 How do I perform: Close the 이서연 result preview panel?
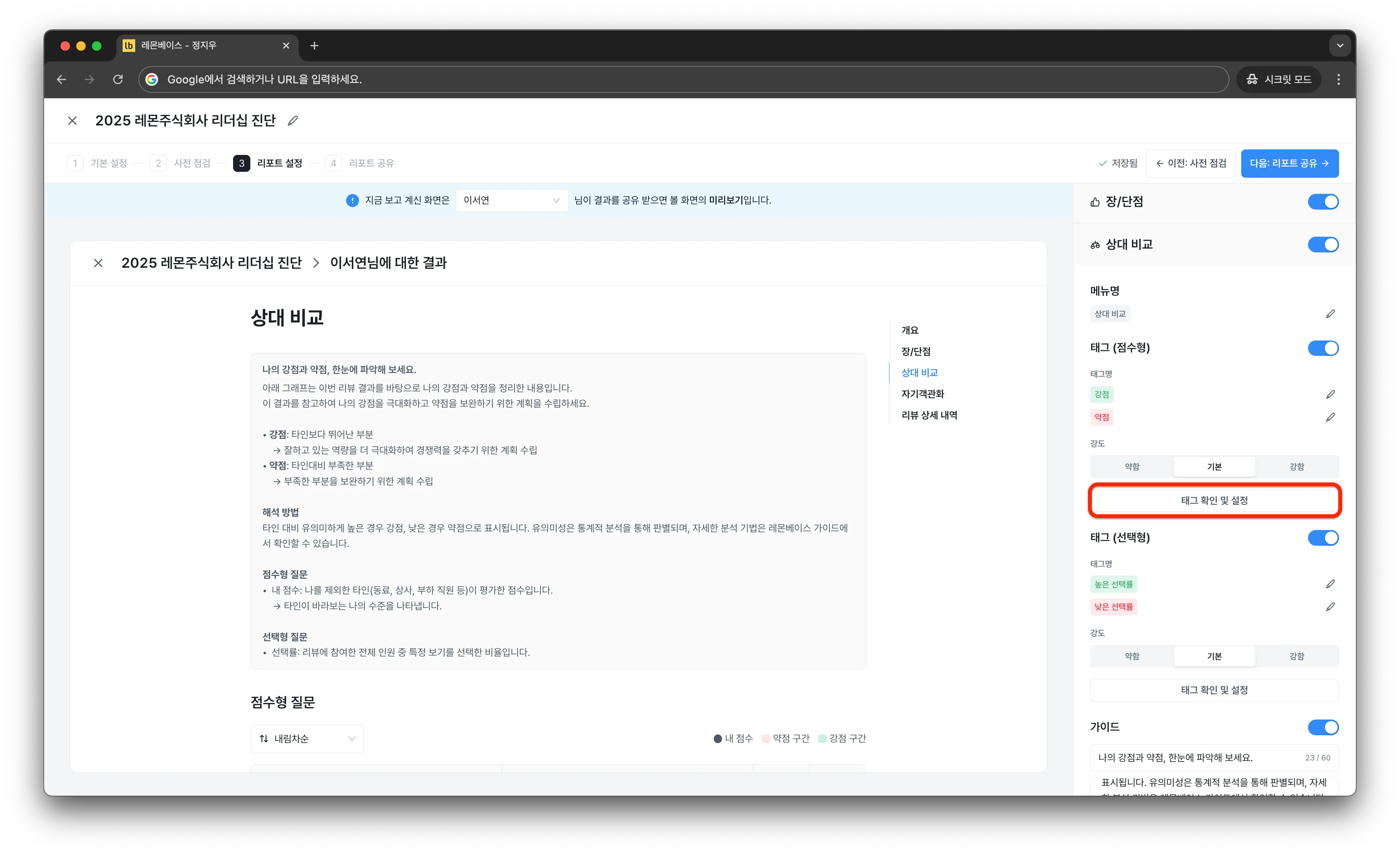pyautogui.click(x=98, y=263)
